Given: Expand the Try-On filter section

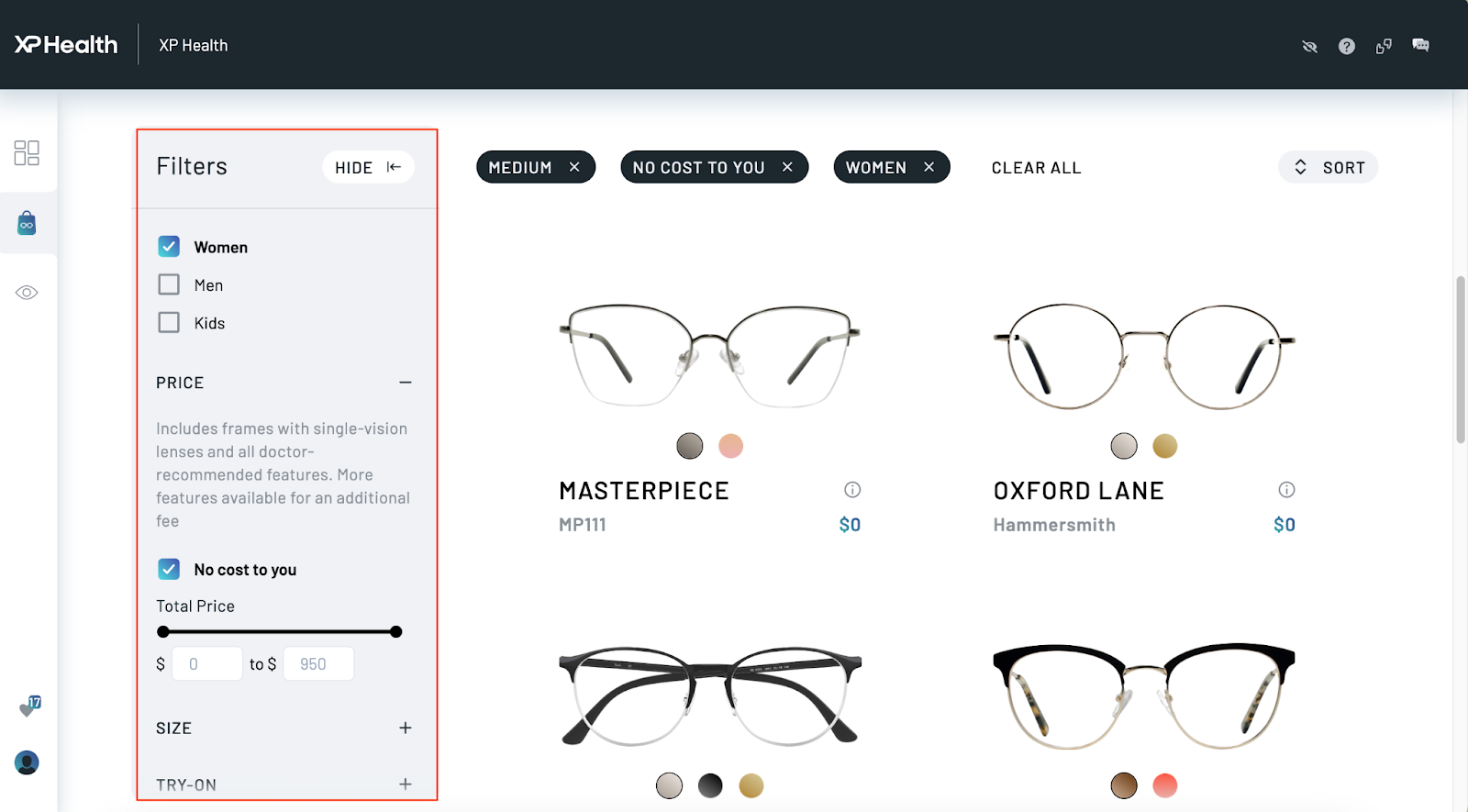Looking at the screenshot, I should coord(405,784).
